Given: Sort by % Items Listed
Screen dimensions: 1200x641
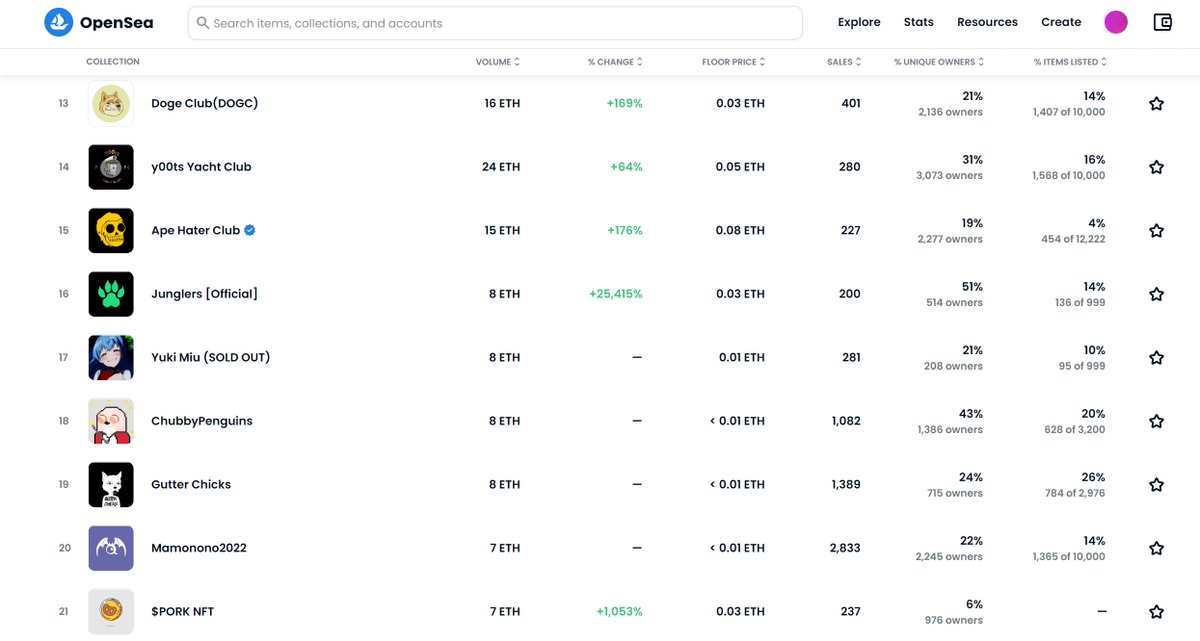Looking at the screenshot, I should tap(1070, 62).
